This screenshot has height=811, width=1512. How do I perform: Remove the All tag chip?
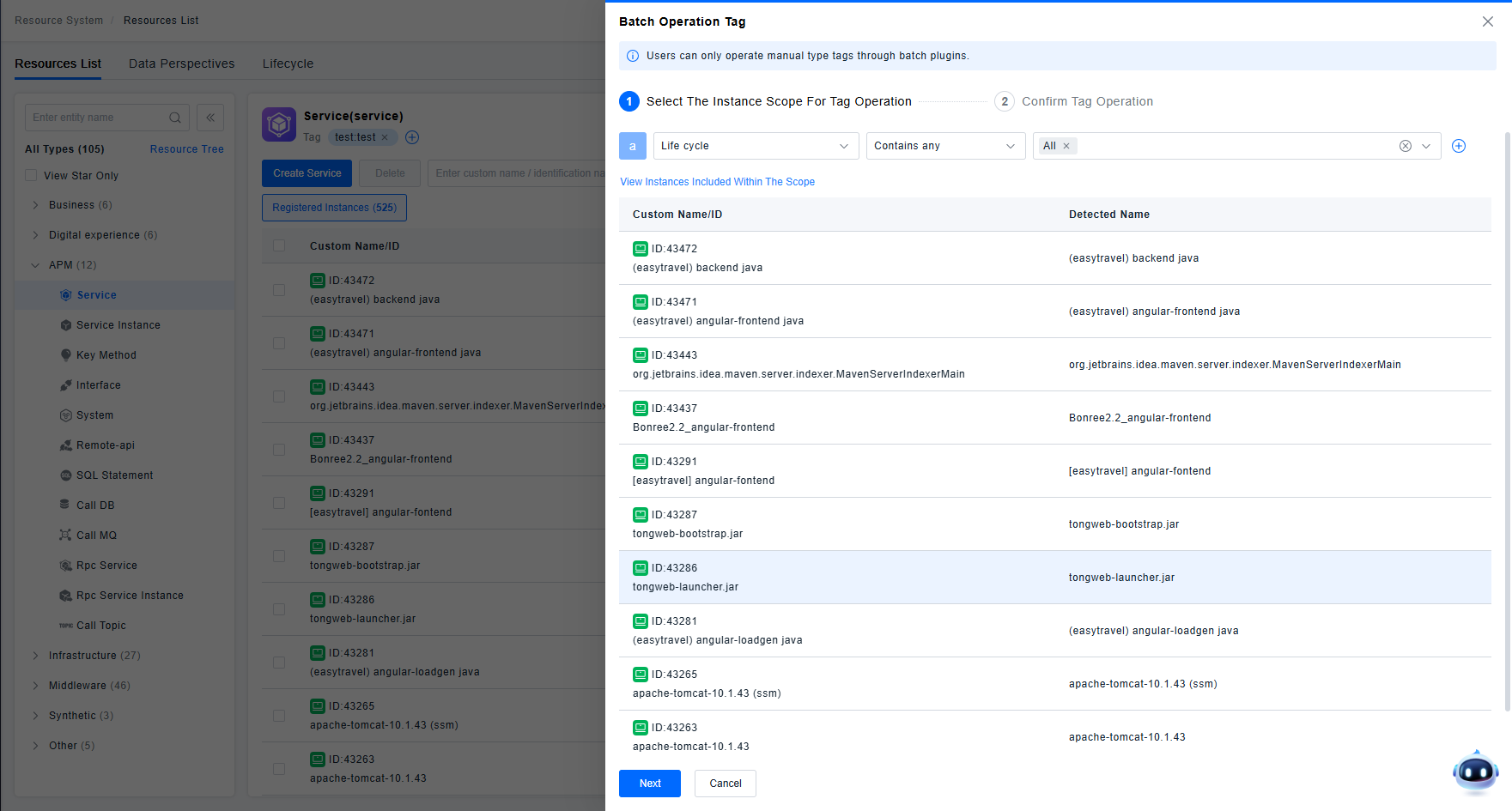[1066, 146]
